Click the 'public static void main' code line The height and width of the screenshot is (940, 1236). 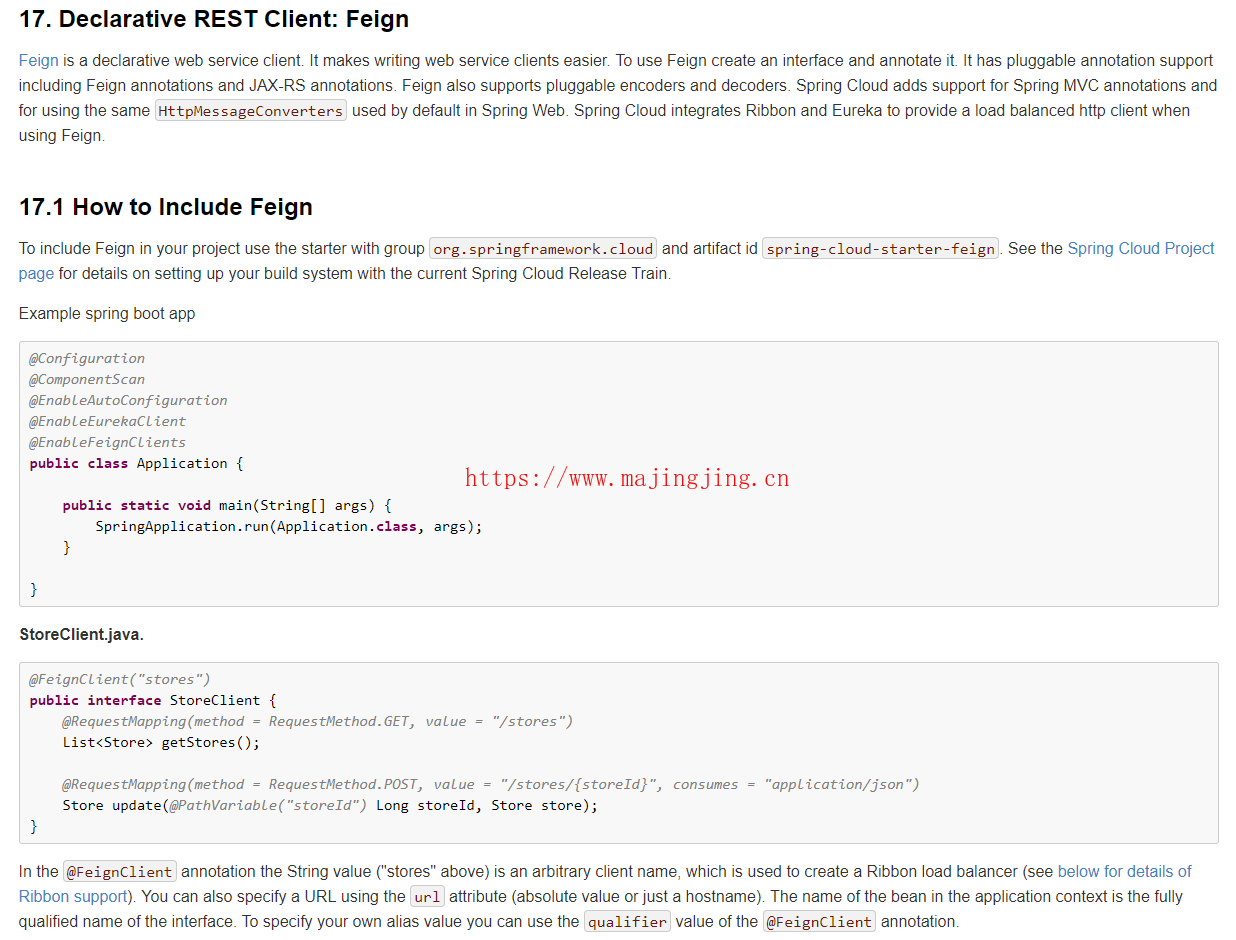point(227,505)
